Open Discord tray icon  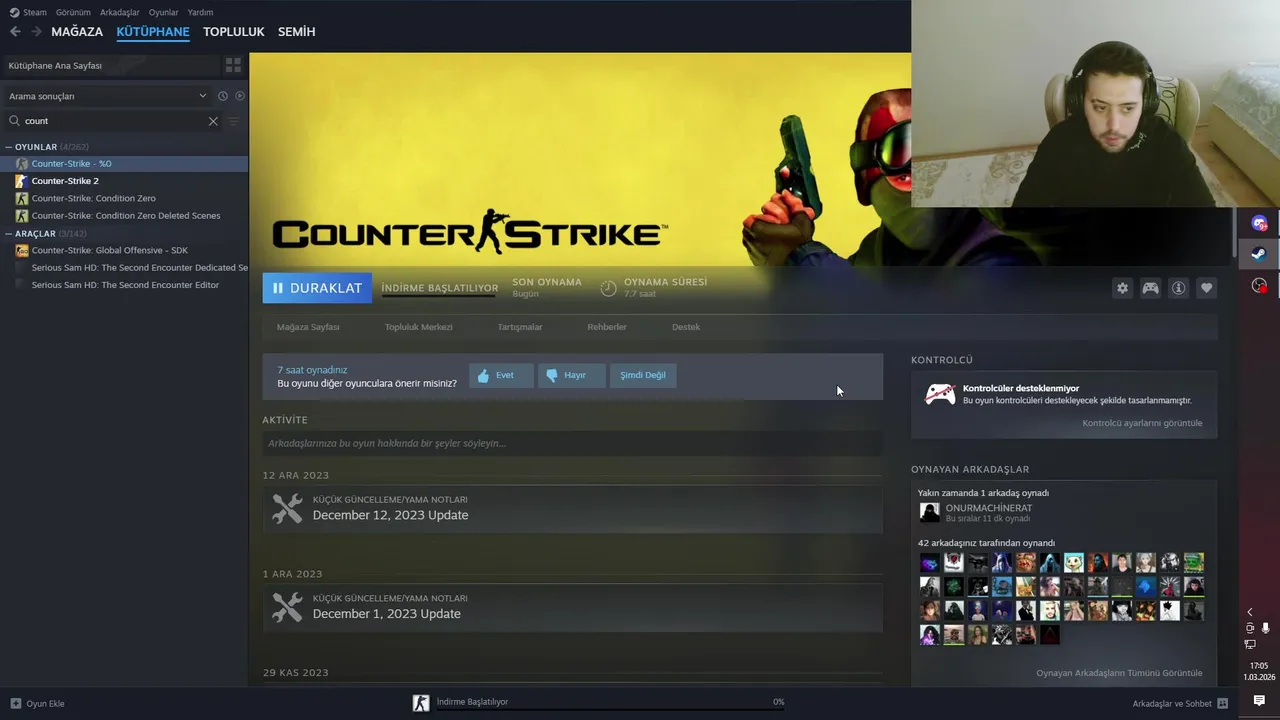point(1259,224)
